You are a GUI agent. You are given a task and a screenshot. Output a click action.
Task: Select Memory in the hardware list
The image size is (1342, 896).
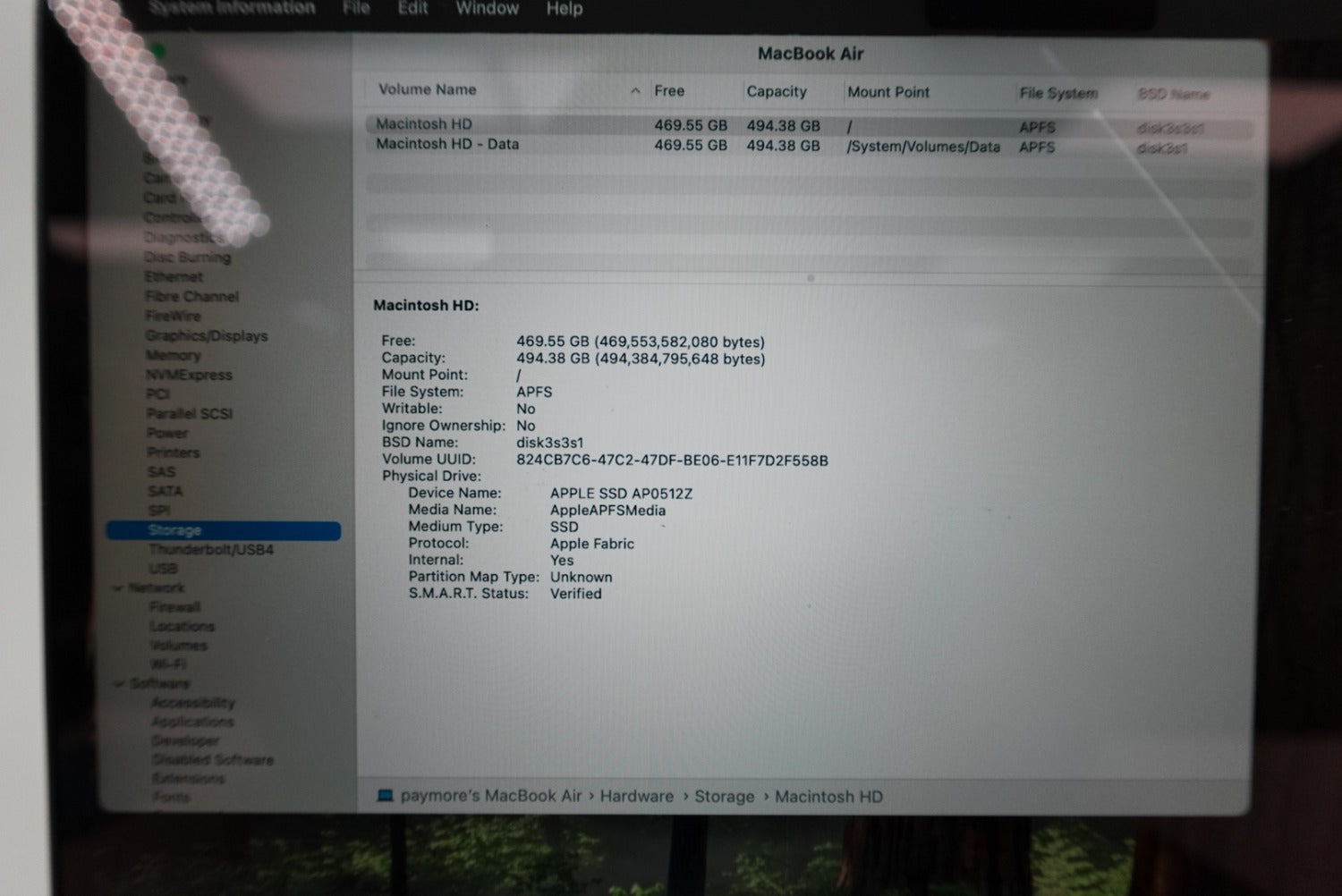pos(173,356)
